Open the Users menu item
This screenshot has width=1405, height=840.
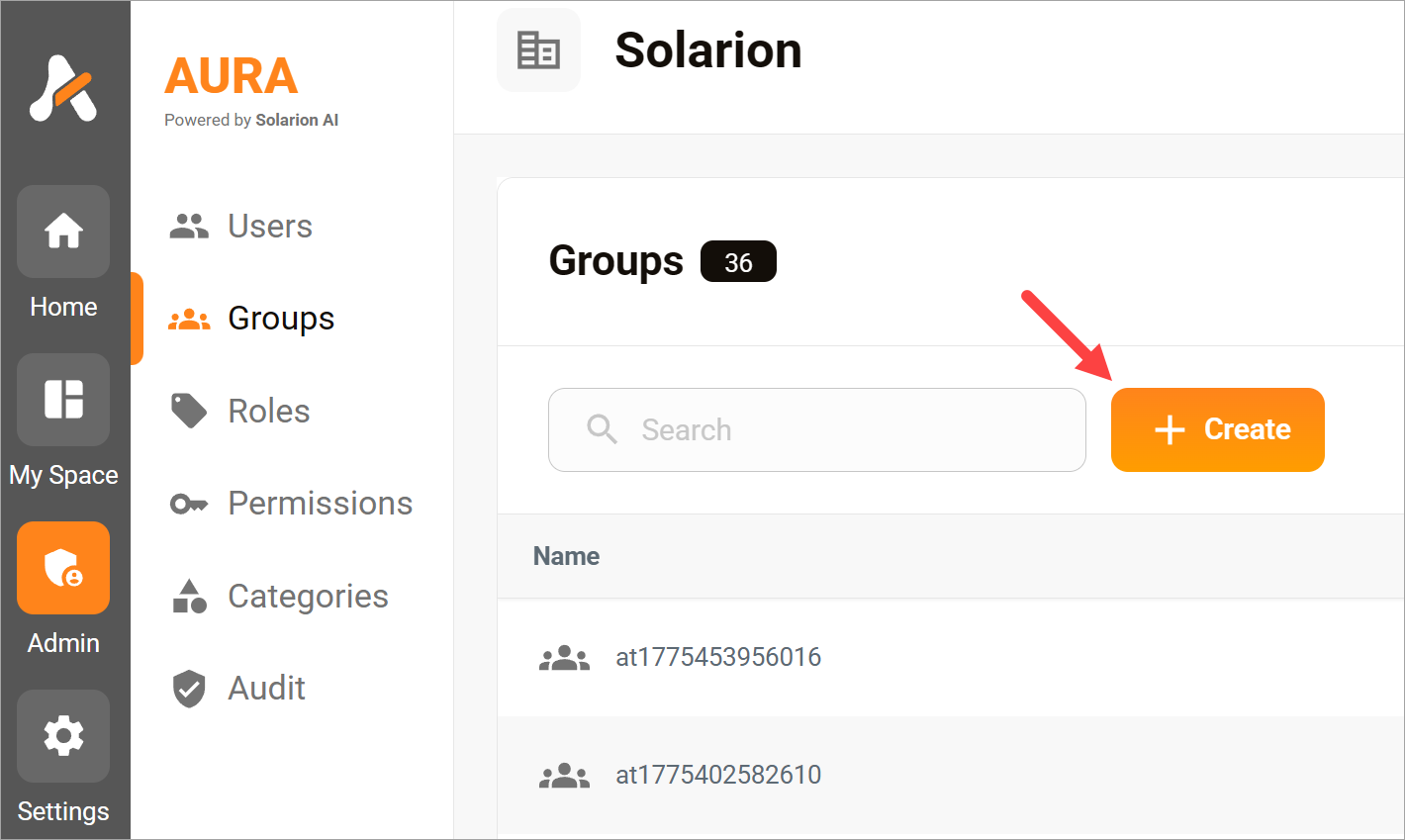coord(270,227)
